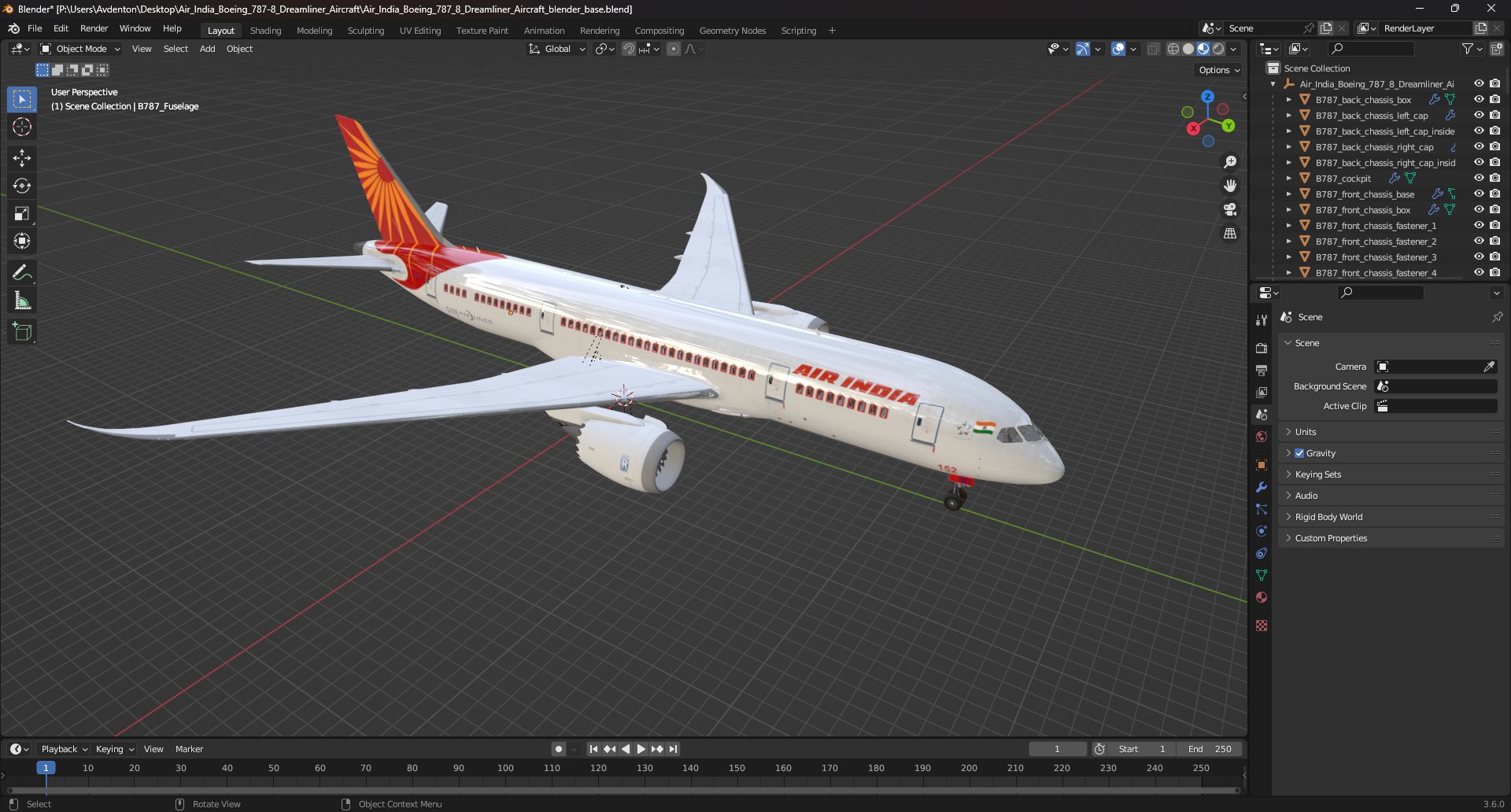
Task: Switch to solid shading
Action: coord(1188,49)
